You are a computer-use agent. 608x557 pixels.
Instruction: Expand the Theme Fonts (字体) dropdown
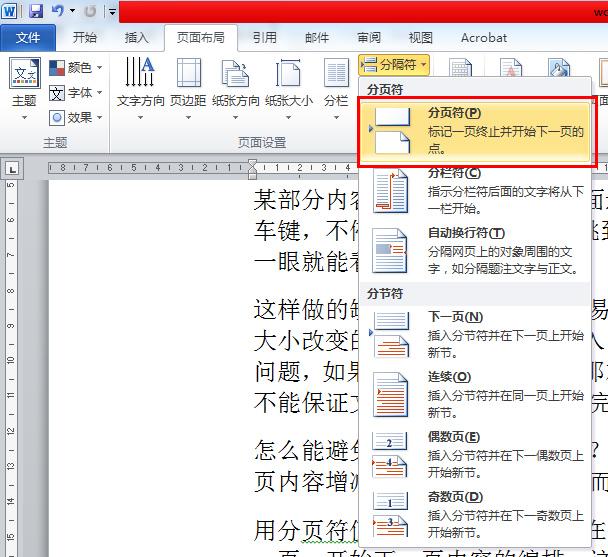76,93
